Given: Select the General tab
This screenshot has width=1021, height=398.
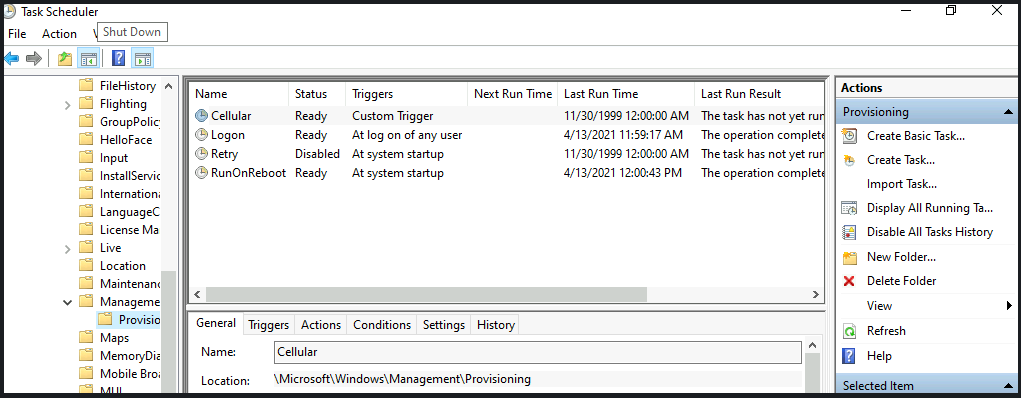Looking at the screenshot, I should tap(216, 323).
